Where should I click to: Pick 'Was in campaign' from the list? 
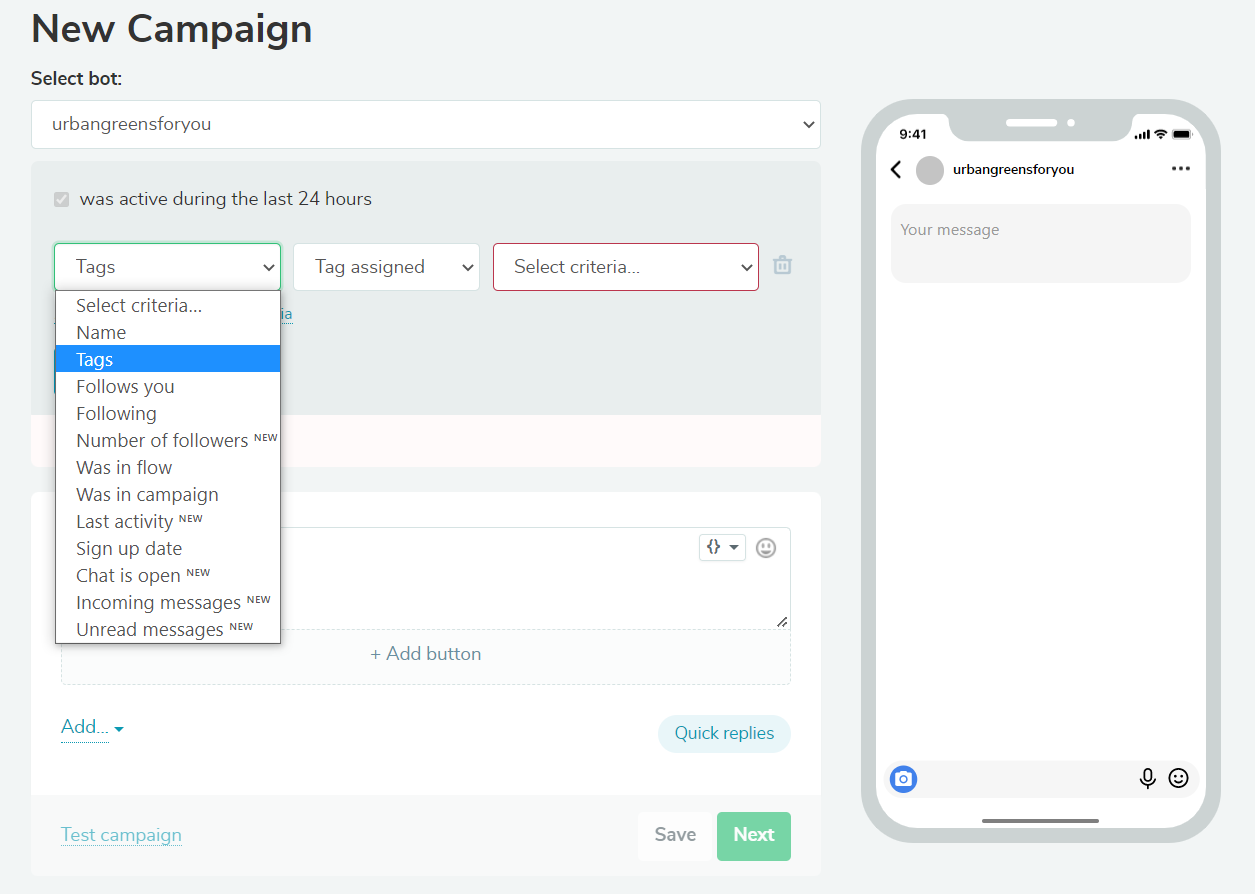[x=147, y=495]
